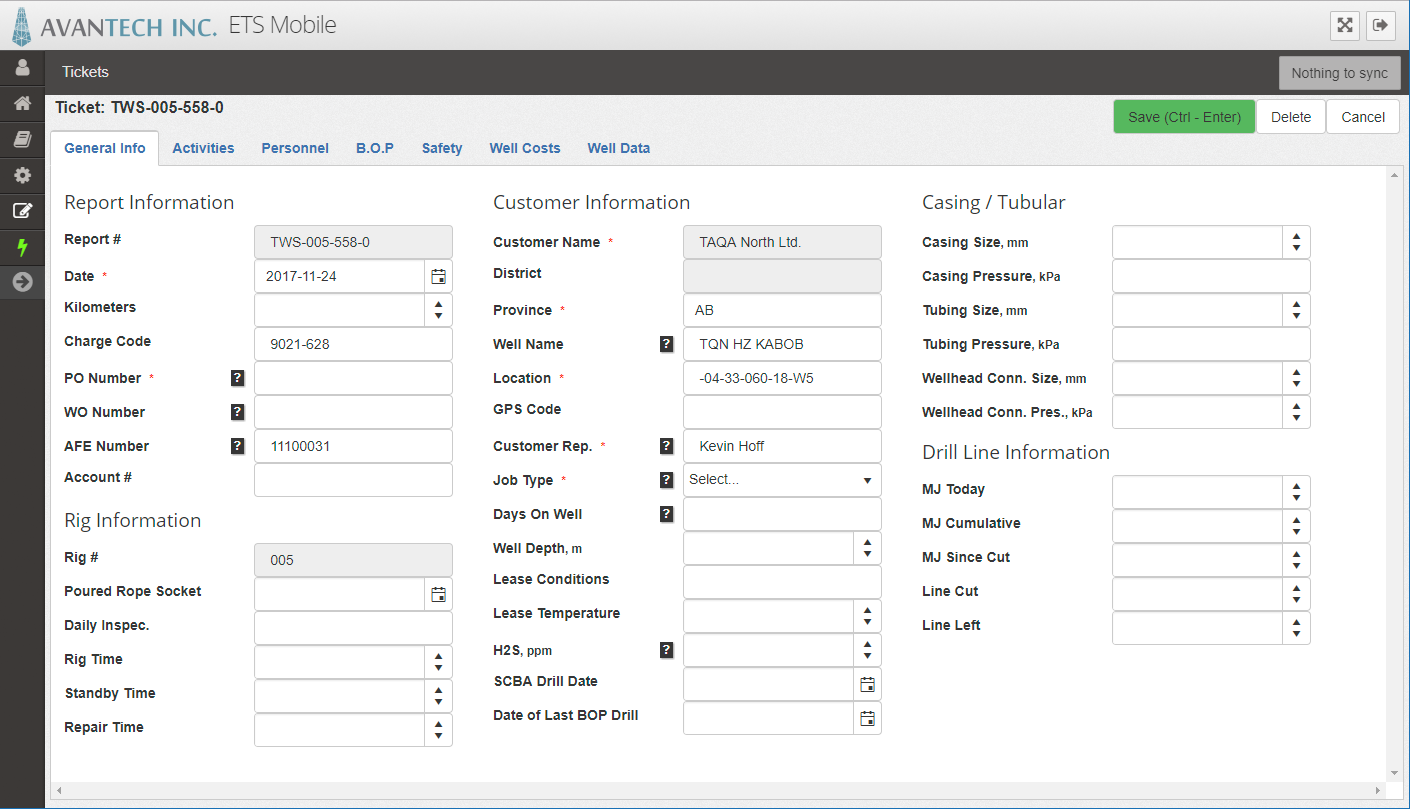Screen dimensions: 1410x809
Task: Click the horizontal scrollbar right arrow
Action: pos(1378,790)
